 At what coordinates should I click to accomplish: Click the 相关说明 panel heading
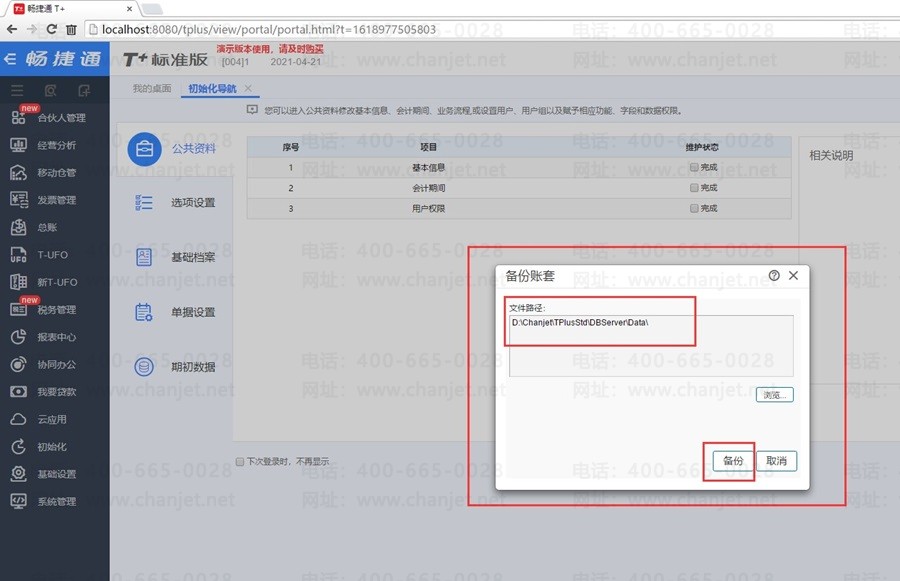[x=831, y=156]
